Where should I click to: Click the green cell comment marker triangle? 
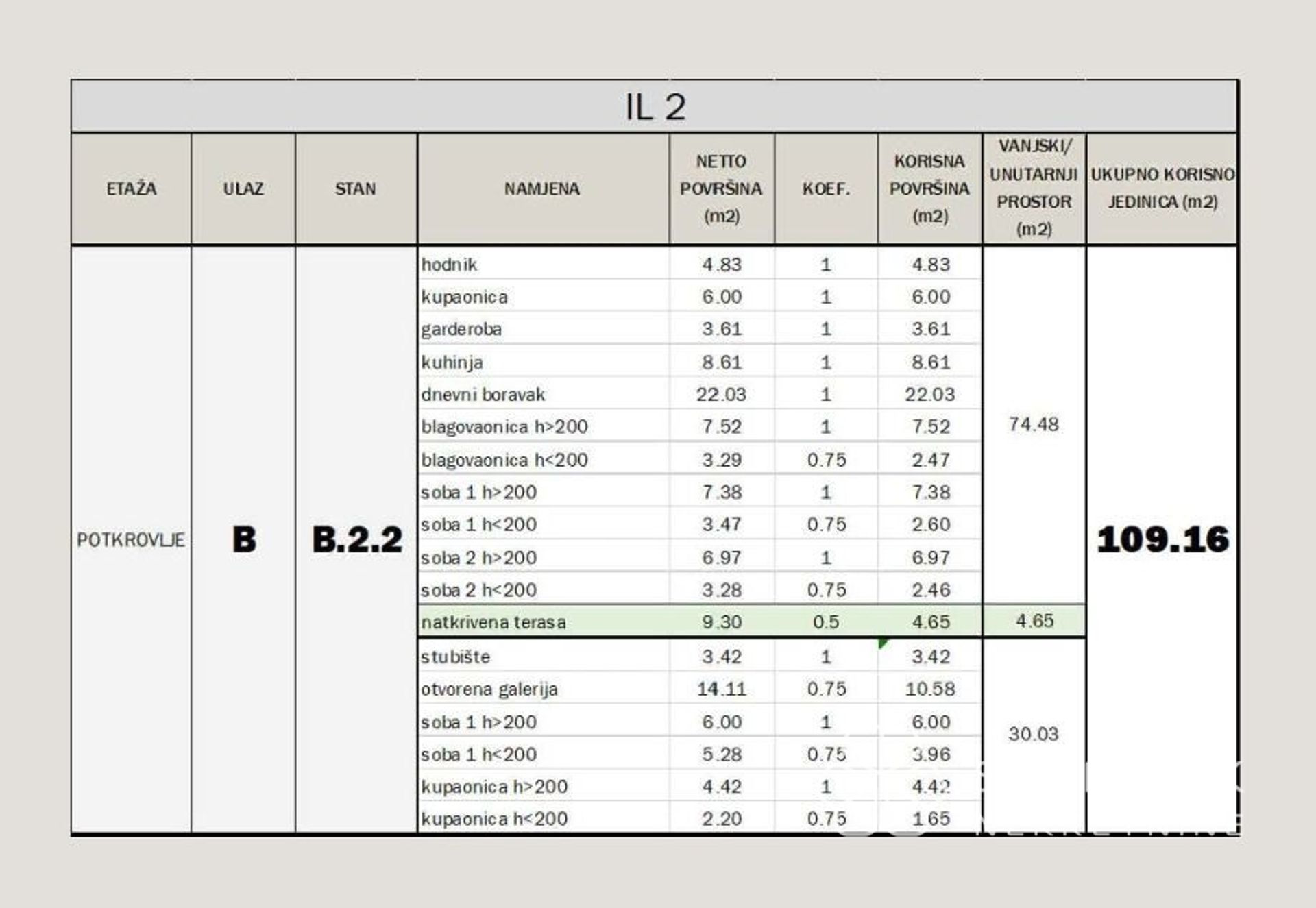[x=883, y=643]
